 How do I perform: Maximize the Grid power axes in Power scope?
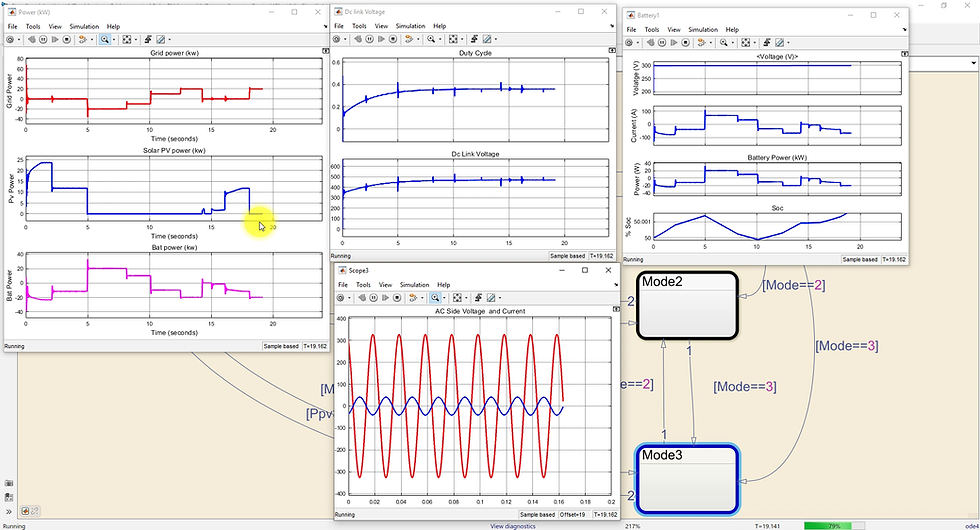(325, 51)
